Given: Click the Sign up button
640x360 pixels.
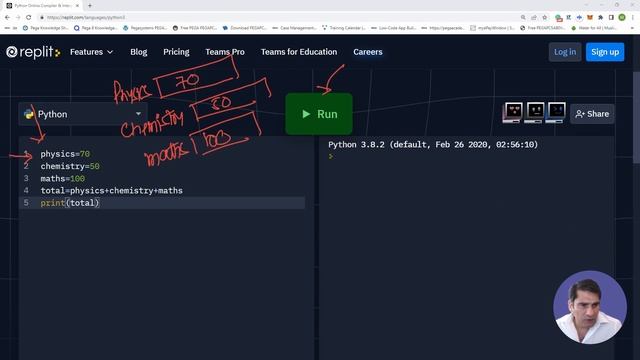Looking at the screenshot, I should 605,52.
